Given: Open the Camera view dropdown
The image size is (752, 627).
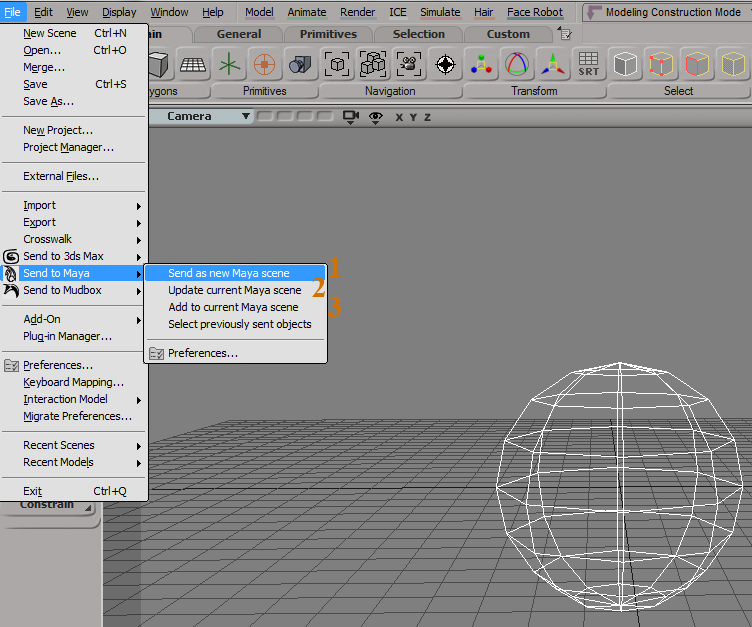Looking at the screenshot, I should click(x=200, y=116).
